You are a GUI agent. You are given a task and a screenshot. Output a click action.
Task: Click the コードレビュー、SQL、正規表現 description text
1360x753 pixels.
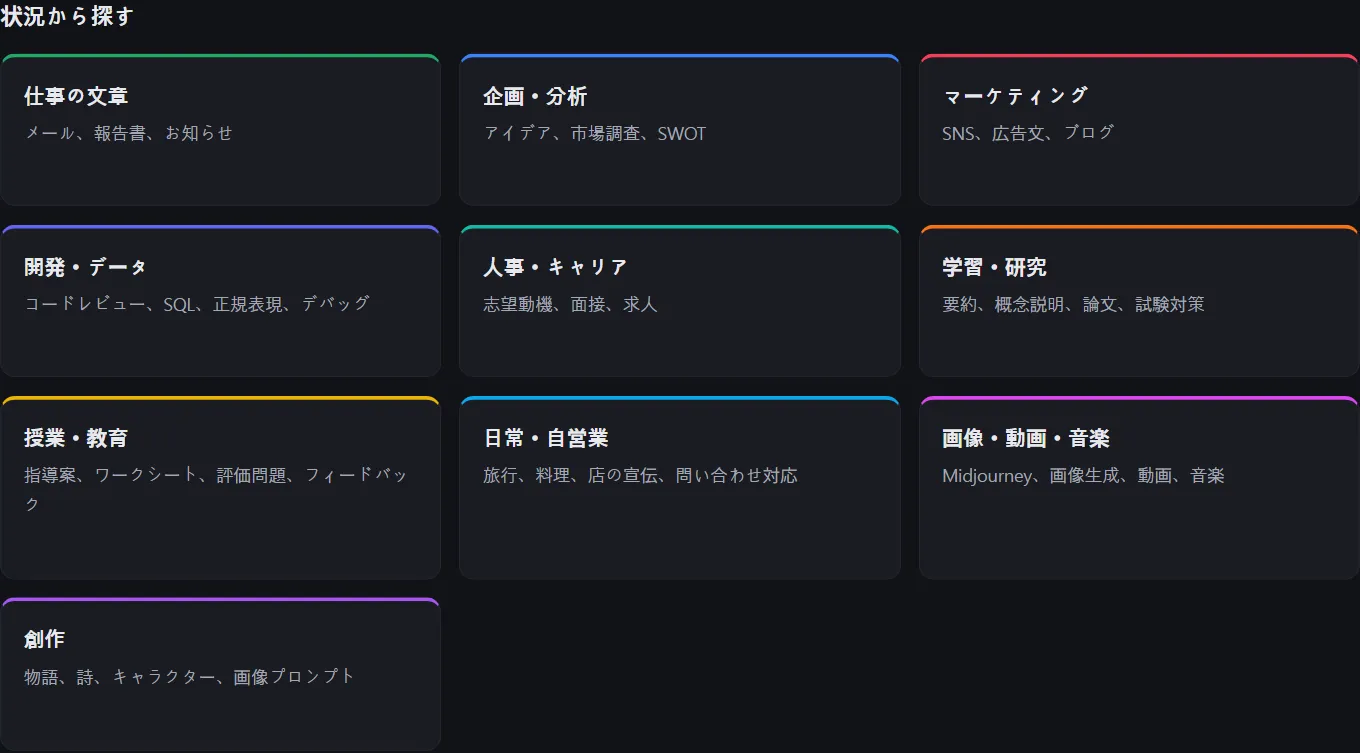197,304
